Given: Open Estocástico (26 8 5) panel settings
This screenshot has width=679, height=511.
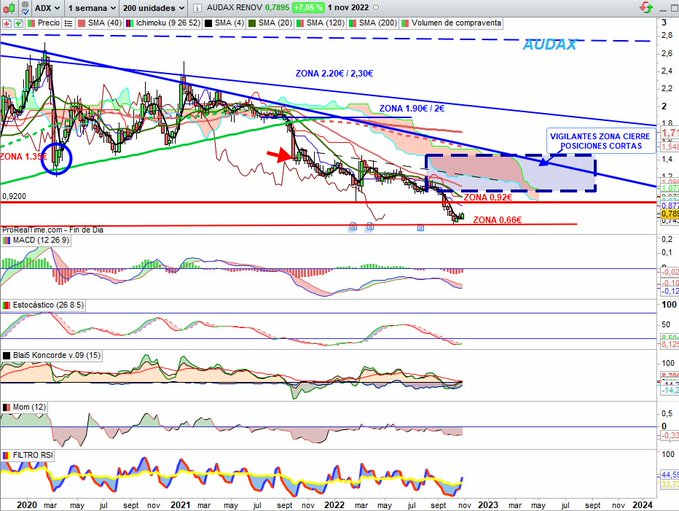Looking at the screenshot, I should click(x=48, y=305).
